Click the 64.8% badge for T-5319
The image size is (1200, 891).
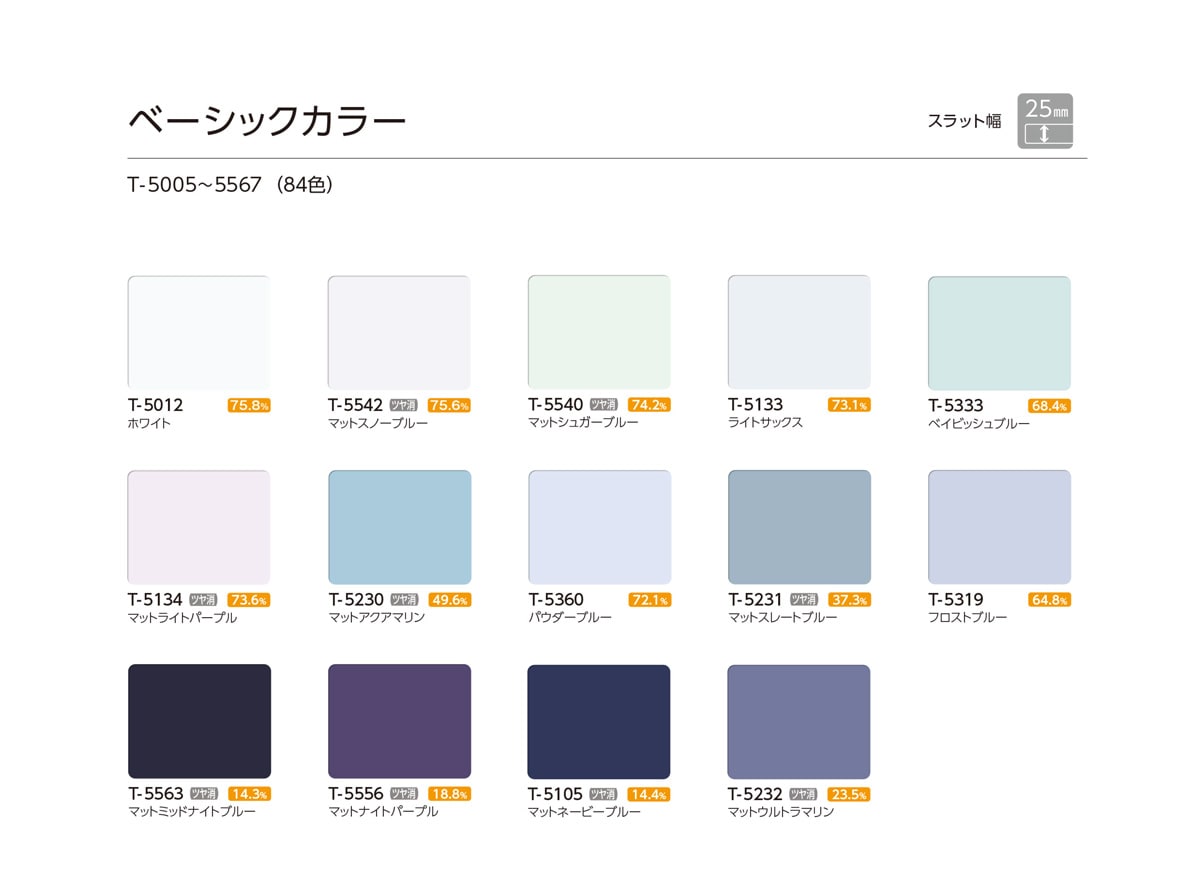pos(1049,600)
